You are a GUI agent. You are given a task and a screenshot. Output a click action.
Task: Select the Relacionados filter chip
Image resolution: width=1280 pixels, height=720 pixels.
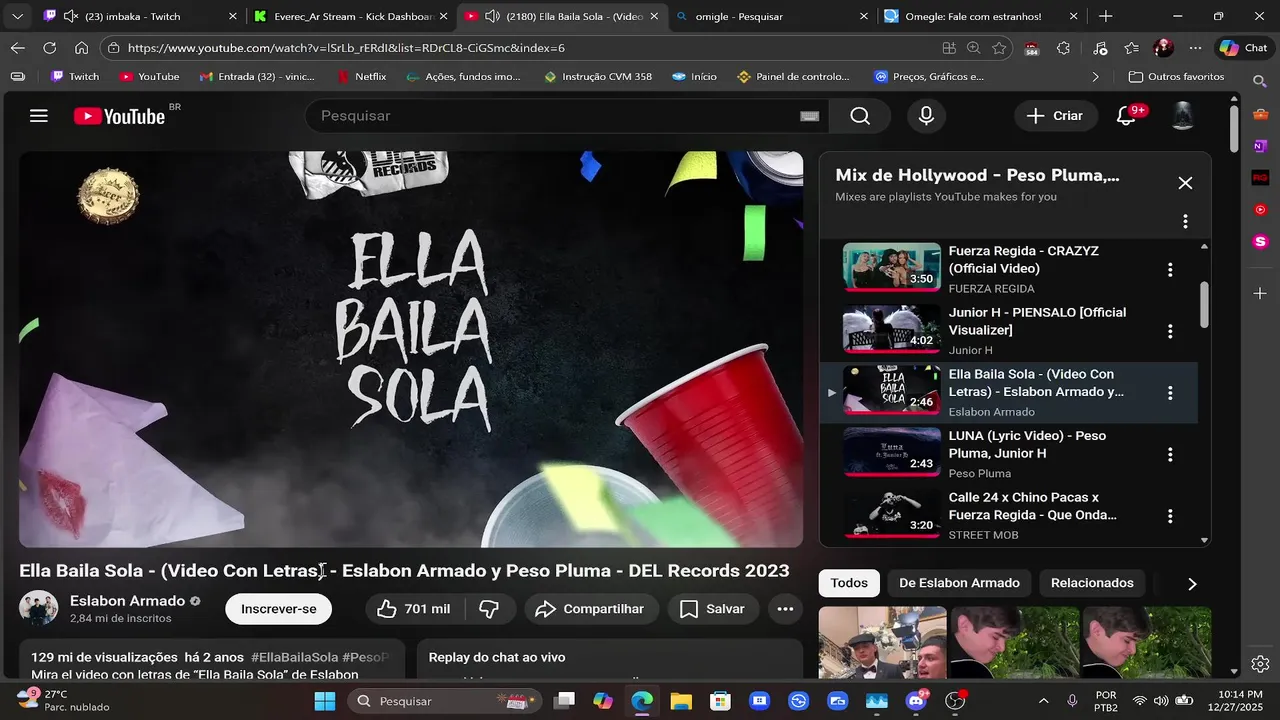[1092, 583]
